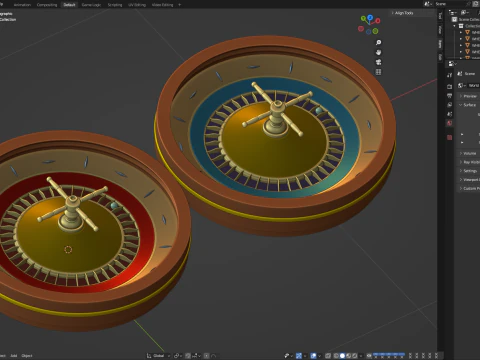Switch orthographic perspective with grid icon

tap(378, 72)
